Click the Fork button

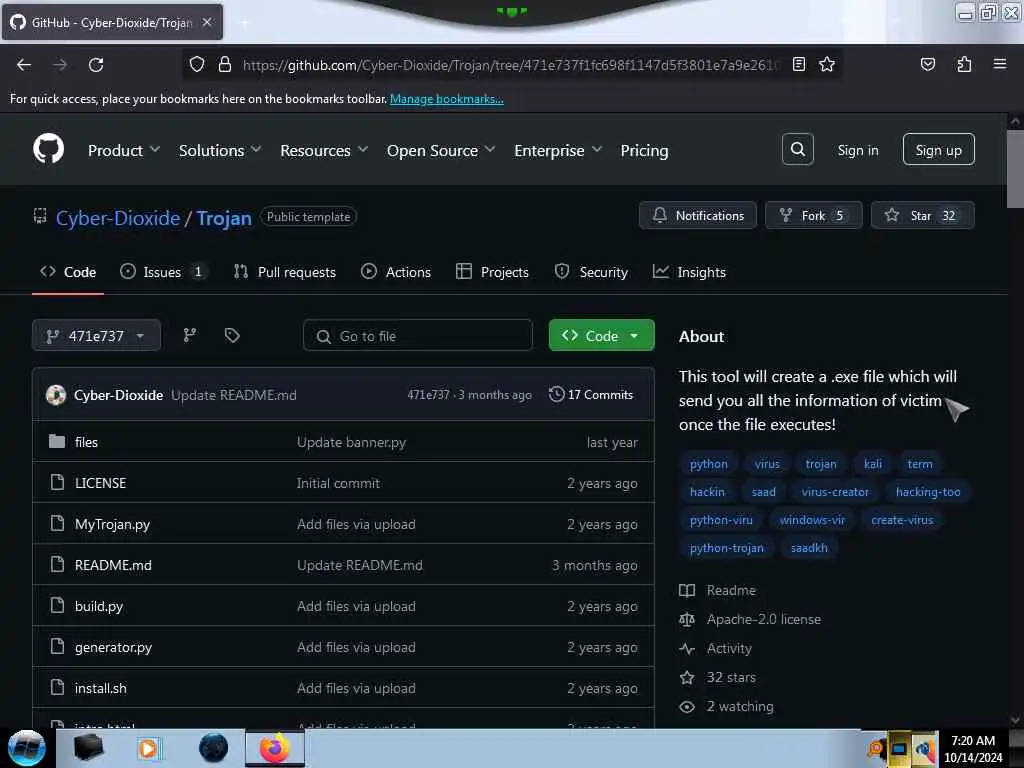click(x=813, y=215)
